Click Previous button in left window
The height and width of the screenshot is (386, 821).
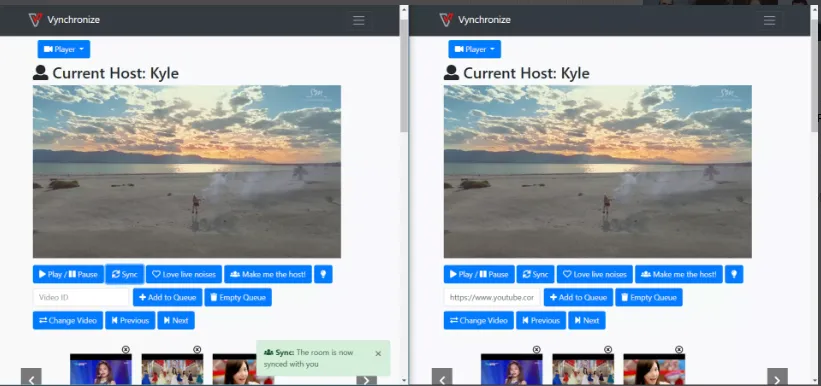point(130,320)
